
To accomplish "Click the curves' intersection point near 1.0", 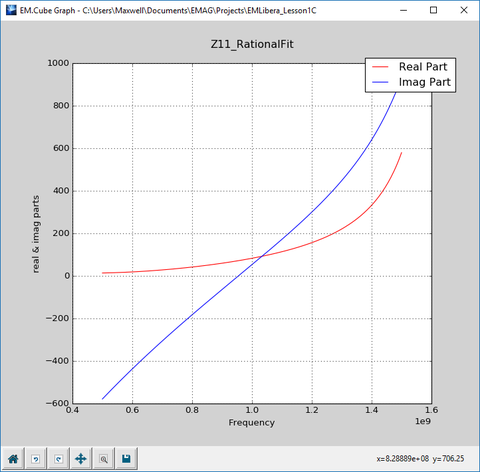I will (262, 256).
